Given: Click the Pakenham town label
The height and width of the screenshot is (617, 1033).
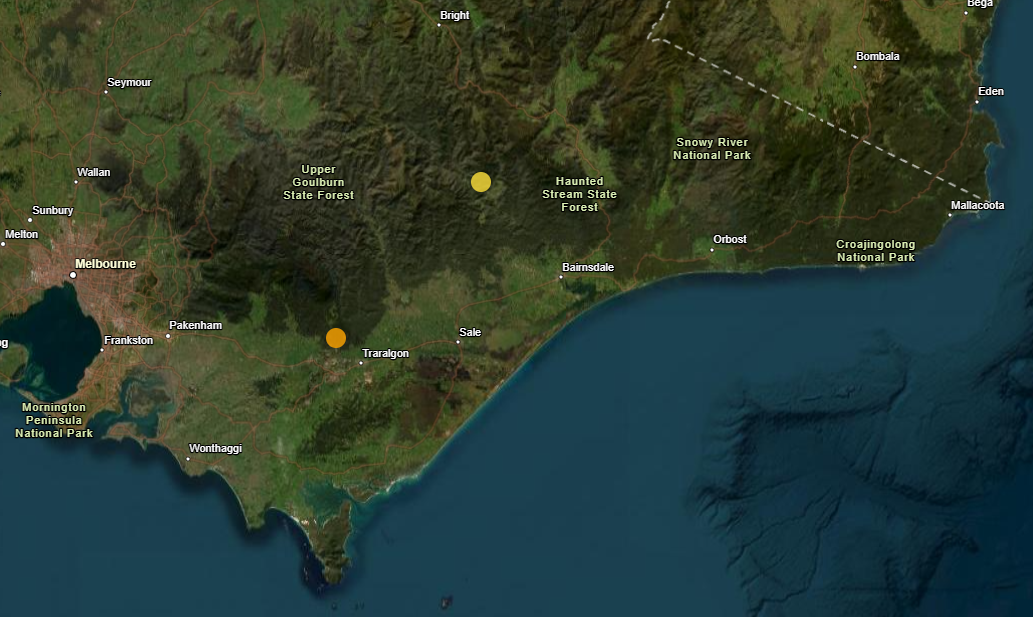Looking at the screenshot, I should coord(196,325).
